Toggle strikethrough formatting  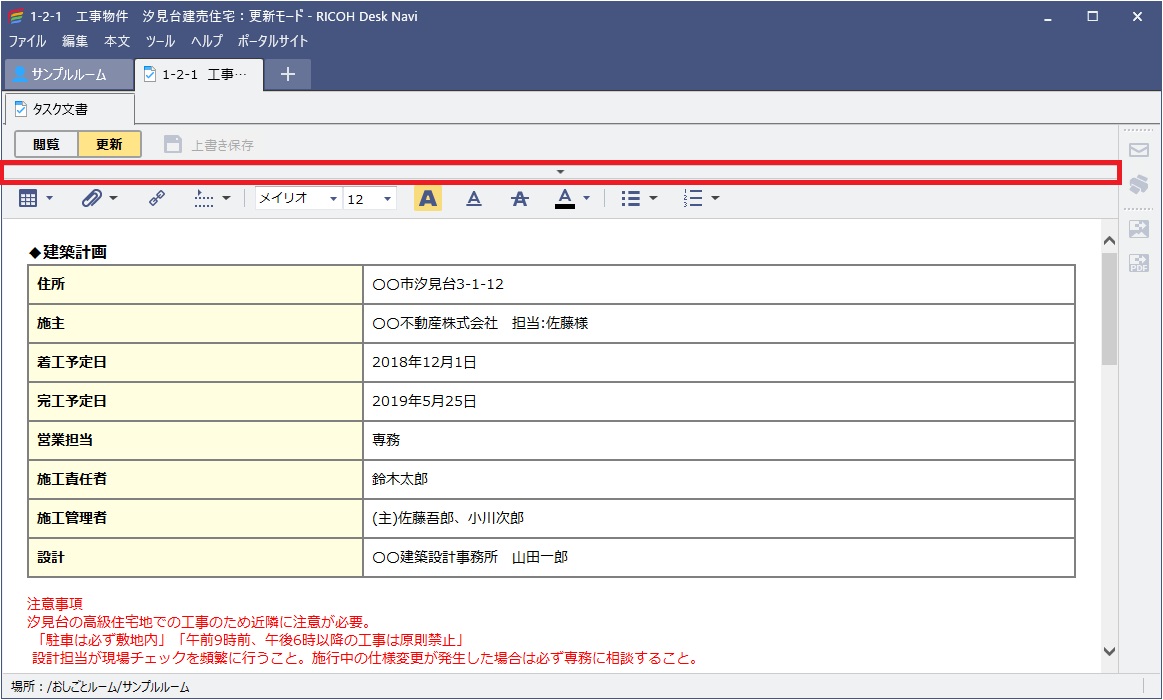(x=519, y=198)
